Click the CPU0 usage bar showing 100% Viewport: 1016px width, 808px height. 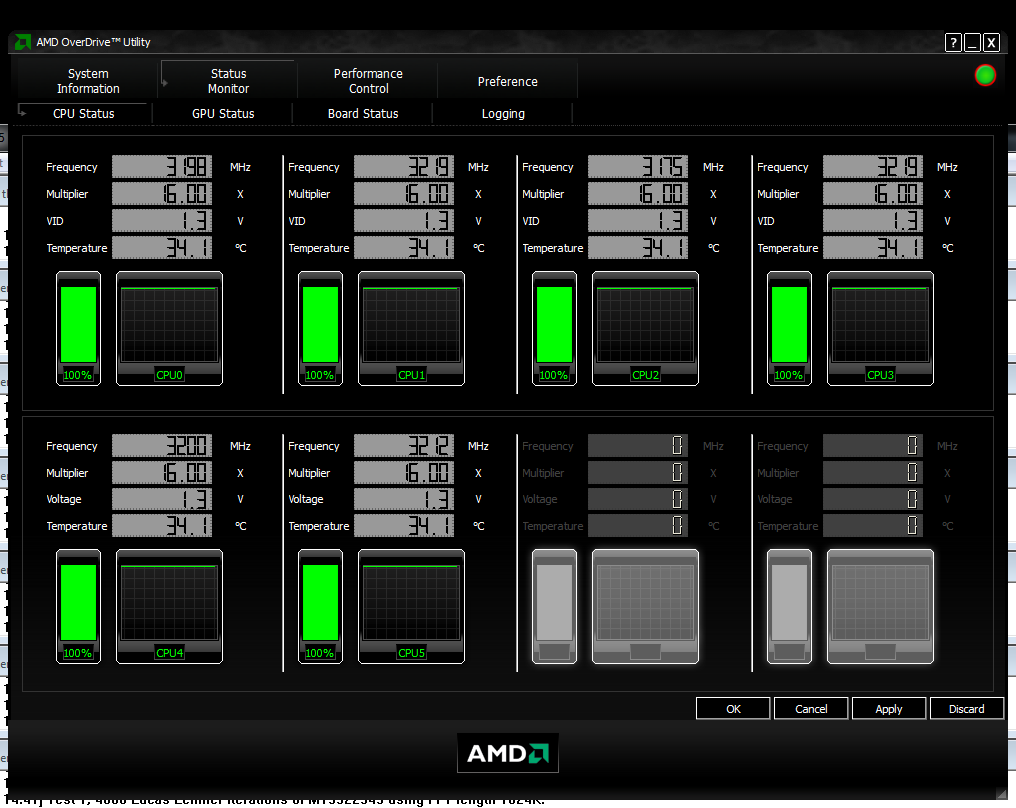pyautogui.click(x=78, y=329)
